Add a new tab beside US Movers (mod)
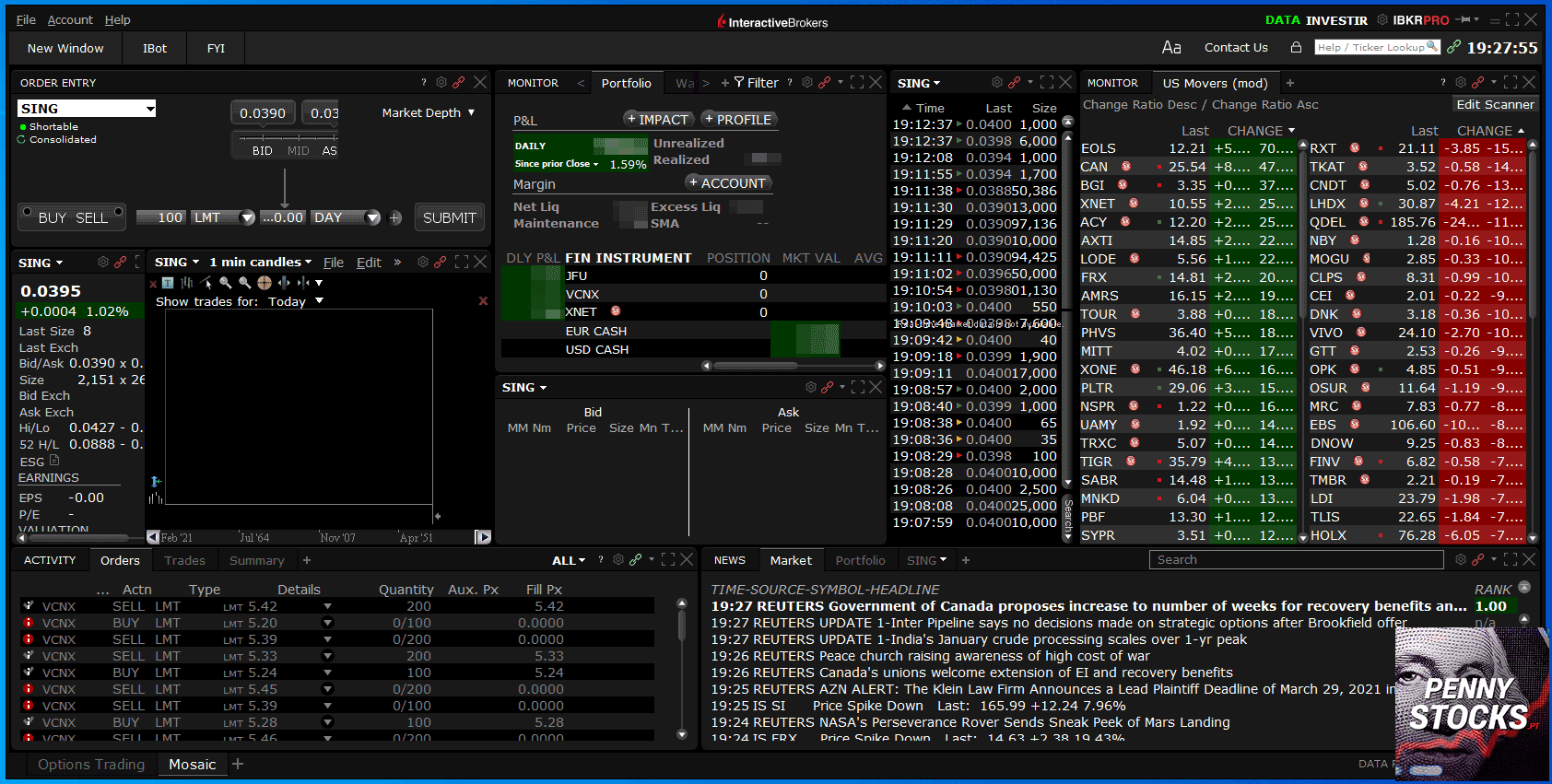This screenshot has height=784, width=1552. coord(1290,83)
